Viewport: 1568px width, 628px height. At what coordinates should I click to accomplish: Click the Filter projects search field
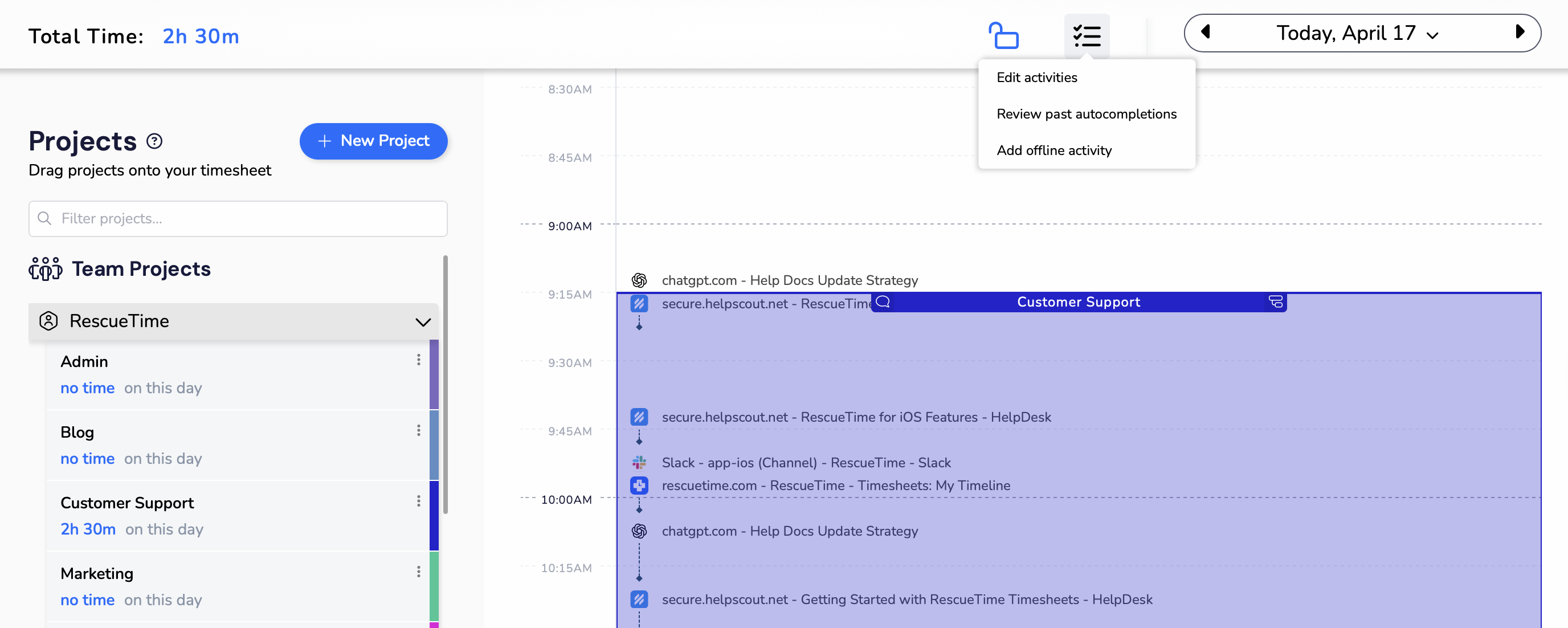coord(238,218)
